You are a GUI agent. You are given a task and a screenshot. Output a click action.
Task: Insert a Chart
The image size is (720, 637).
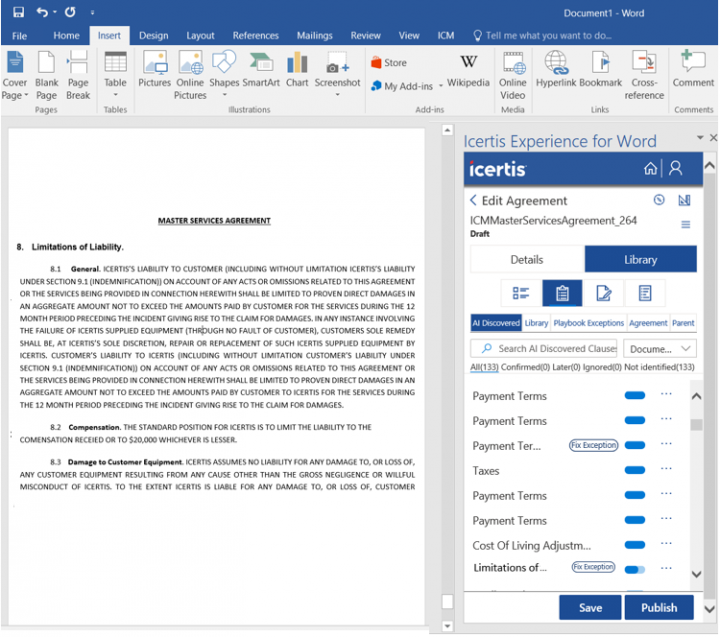pyautogui.click(x=297, y=70)
